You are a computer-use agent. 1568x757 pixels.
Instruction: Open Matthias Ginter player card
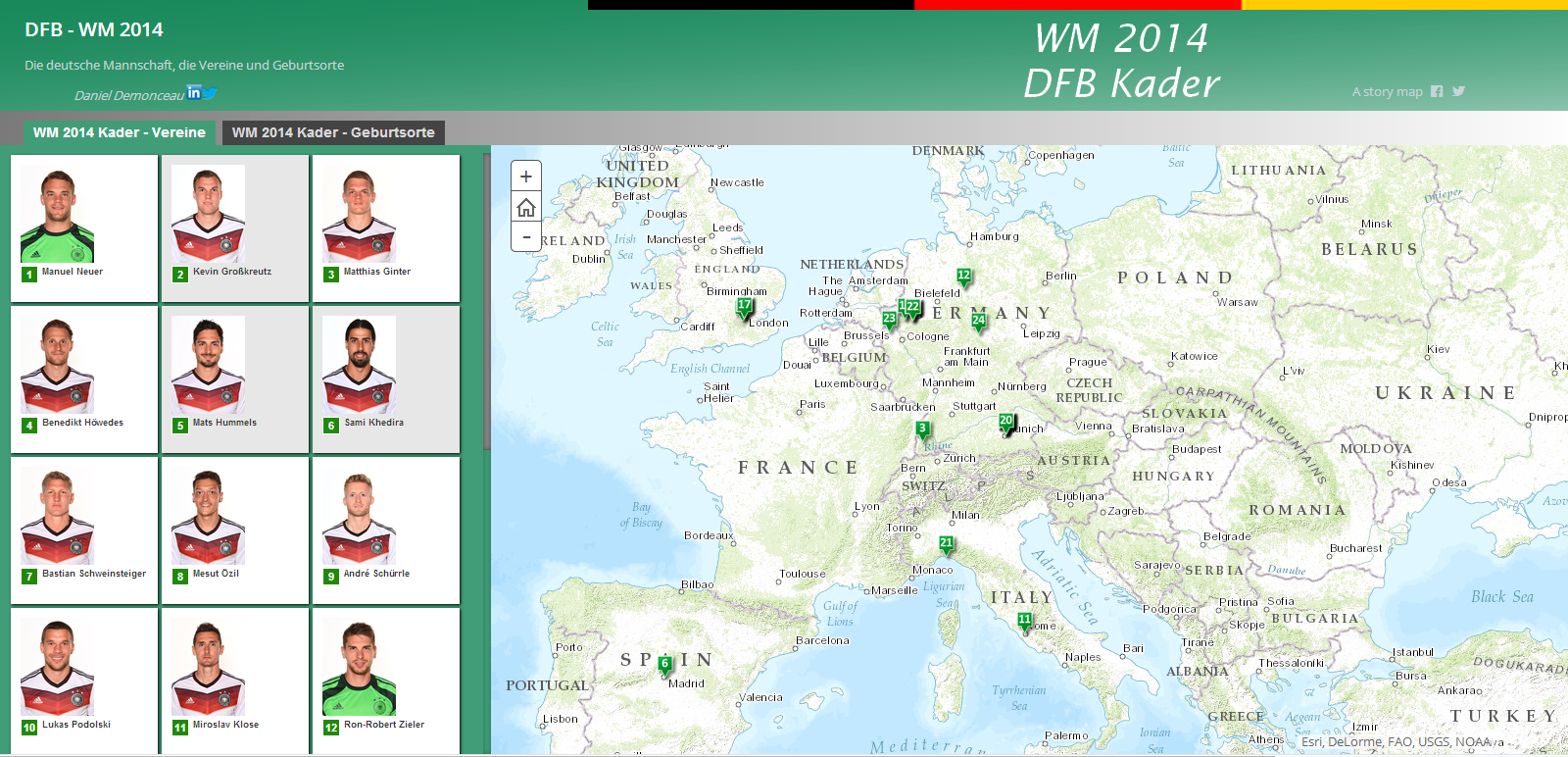point(386,228)
